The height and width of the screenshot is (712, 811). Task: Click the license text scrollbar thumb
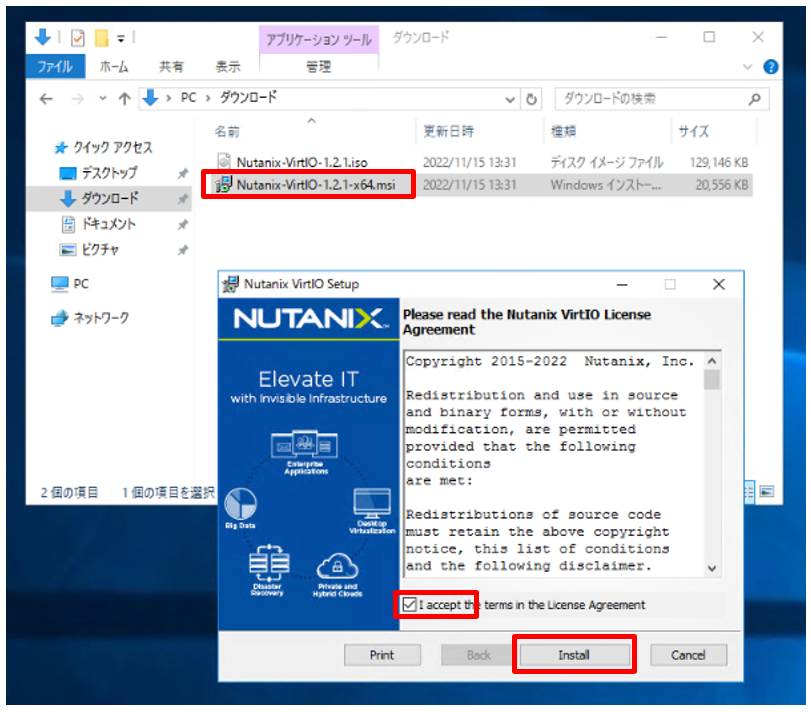[x=712, y=380]
